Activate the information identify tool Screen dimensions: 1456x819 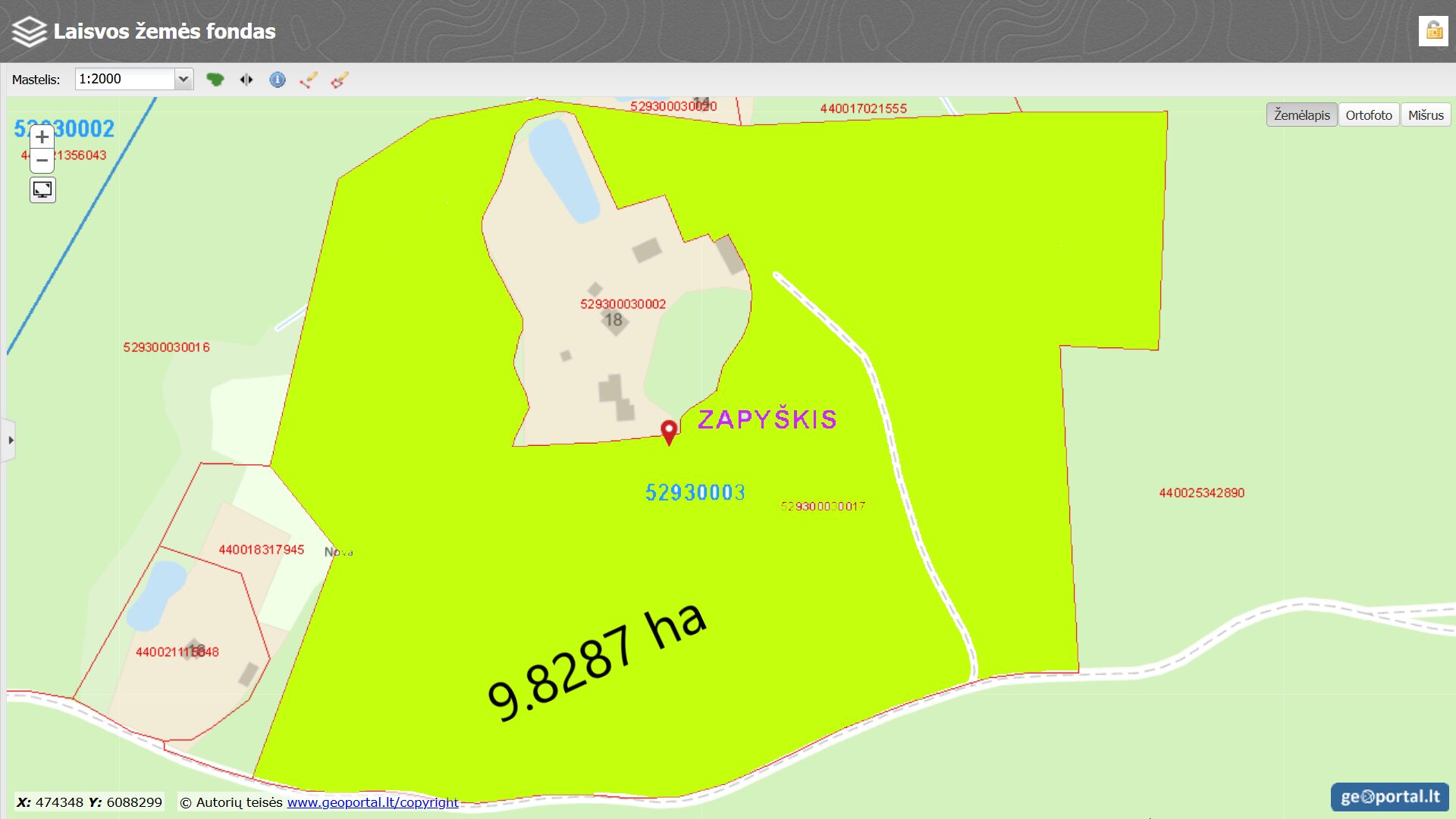tap(278, 80)
